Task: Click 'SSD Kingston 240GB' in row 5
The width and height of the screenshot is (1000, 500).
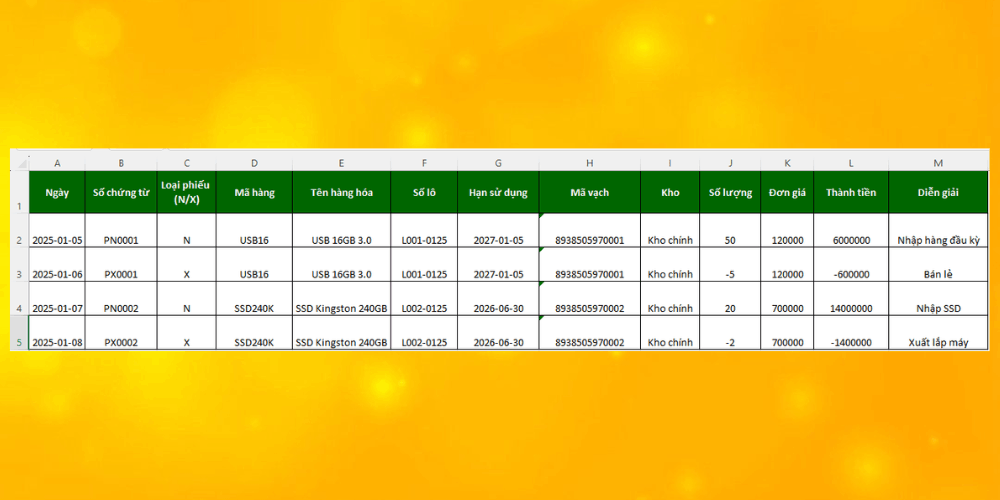Action: (x=342, y=332)
